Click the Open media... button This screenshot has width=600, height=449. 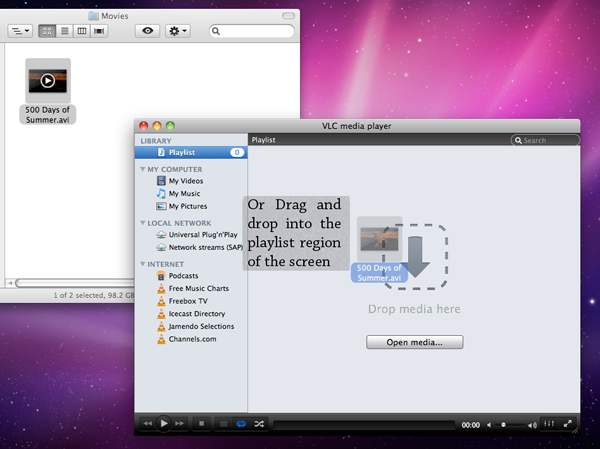[x=413, y=342]
